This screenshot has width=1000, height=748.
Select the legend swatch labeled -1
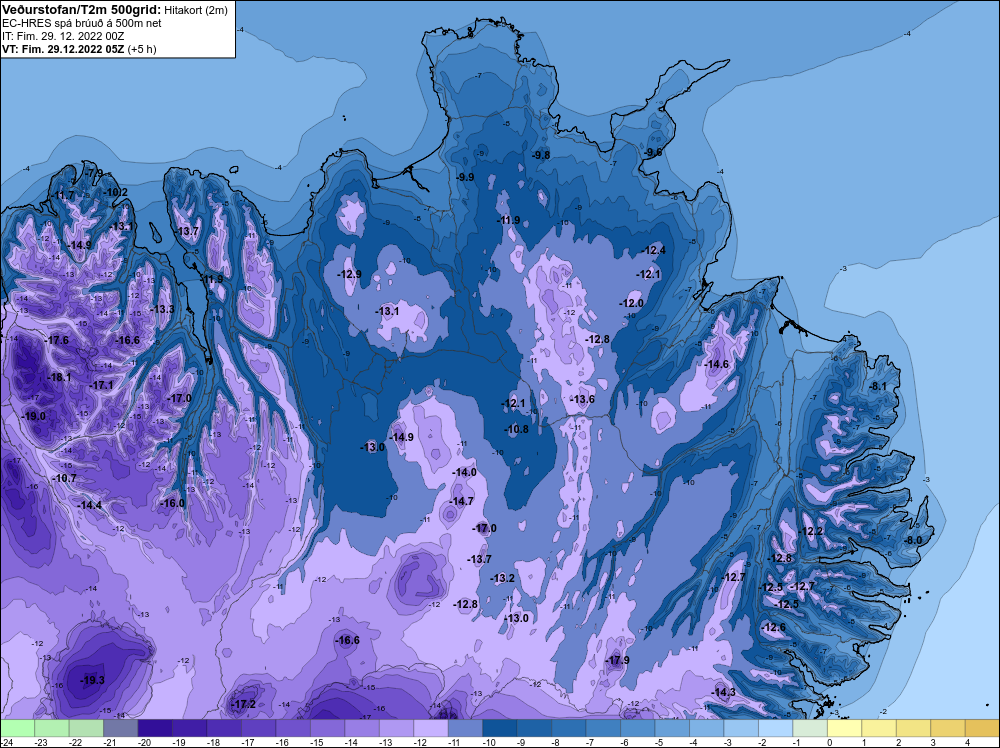pyautogui.click(x=810, y=728)
